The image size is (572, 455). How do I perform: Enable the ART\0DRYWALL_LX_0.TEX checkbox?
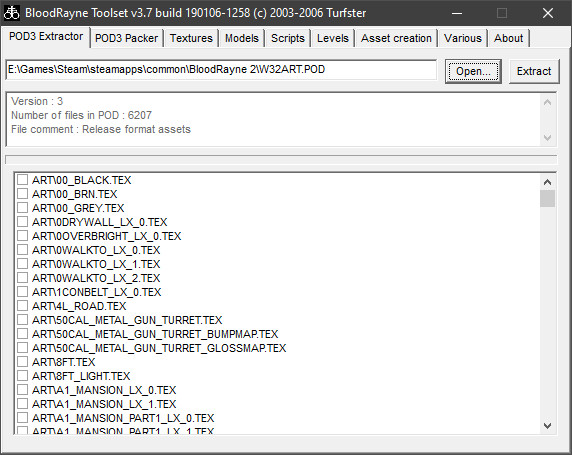pyautogui.click(x=23, y=222)
